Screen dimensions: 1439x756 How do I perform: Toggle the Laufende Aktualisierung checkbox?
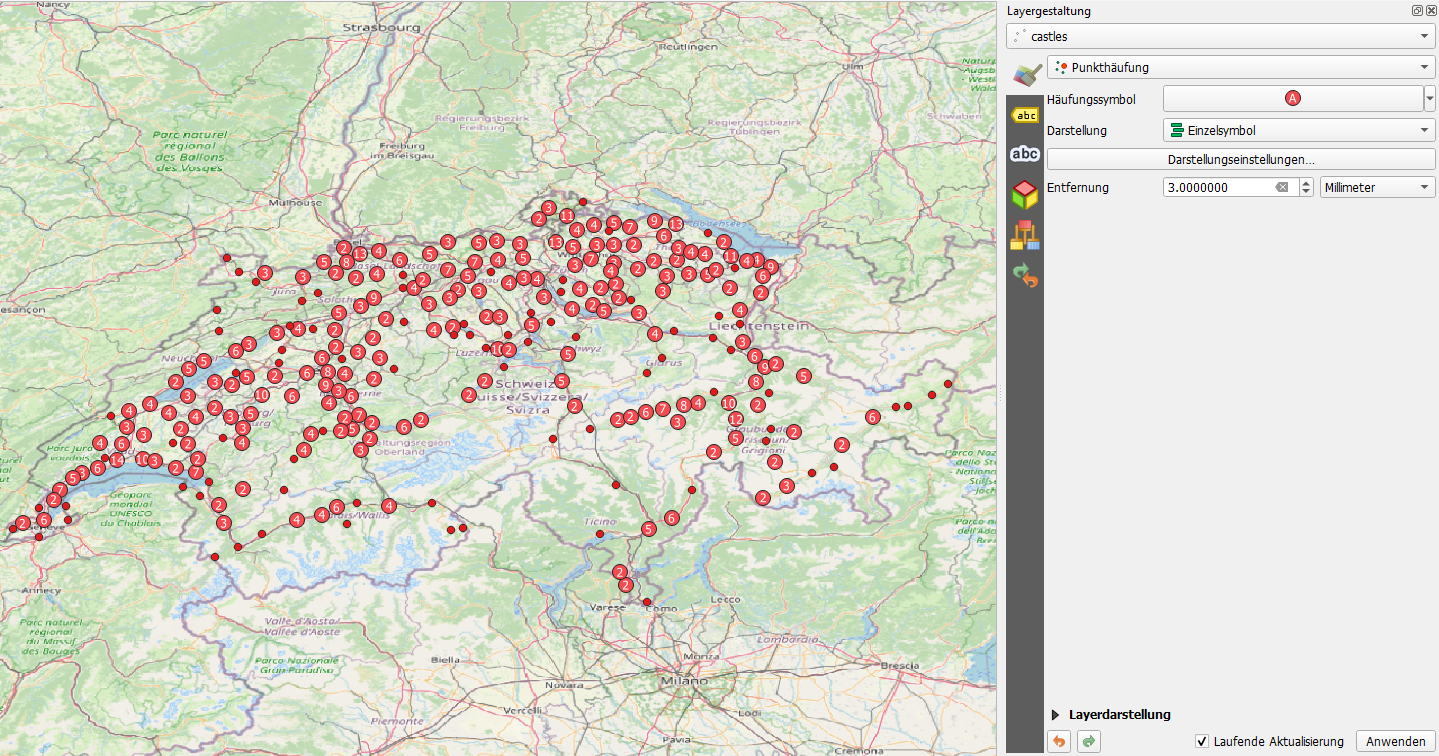[1202, 741]
